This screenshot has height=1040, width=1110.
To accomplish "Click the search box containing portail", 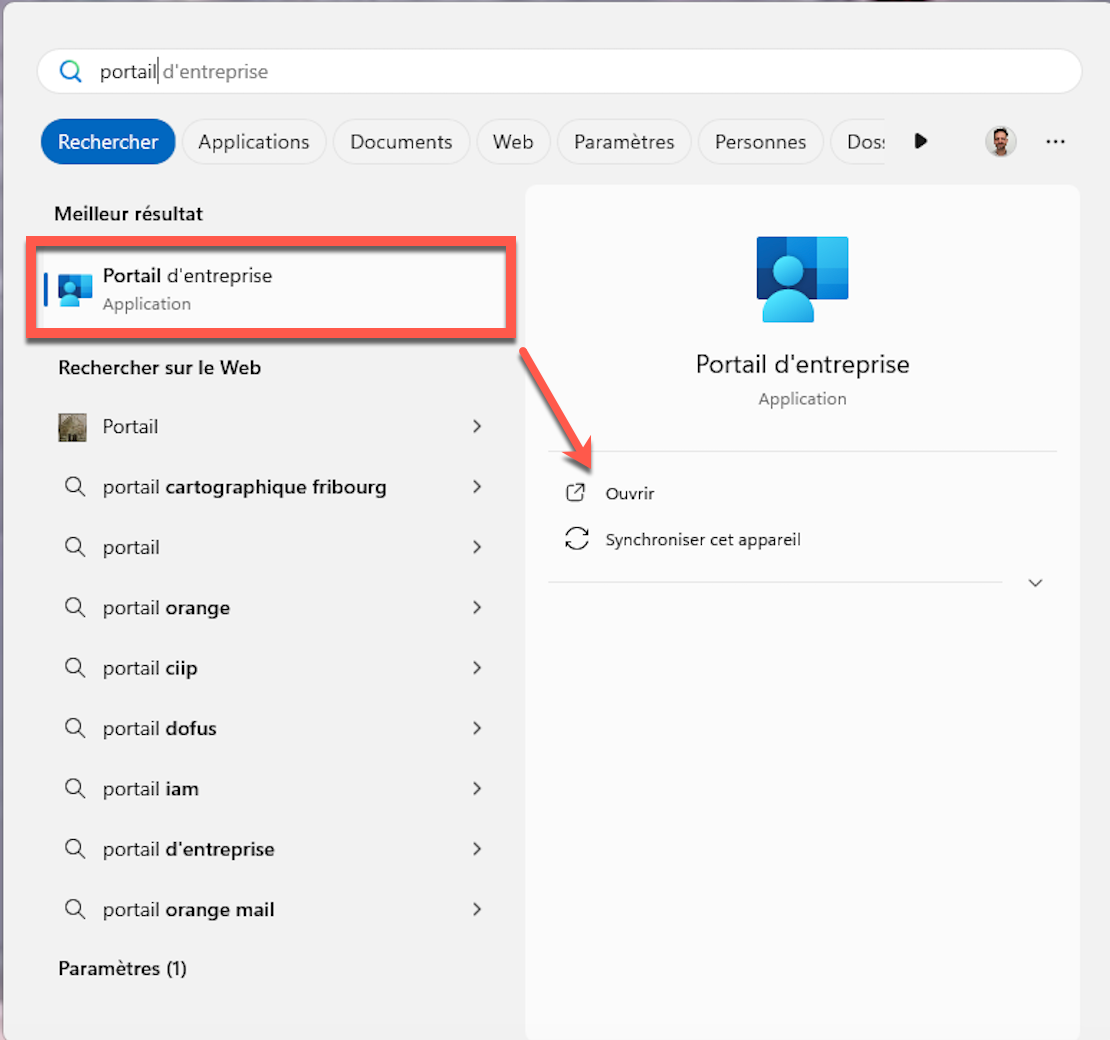I will pyautogui.click(x=559, y=72).
